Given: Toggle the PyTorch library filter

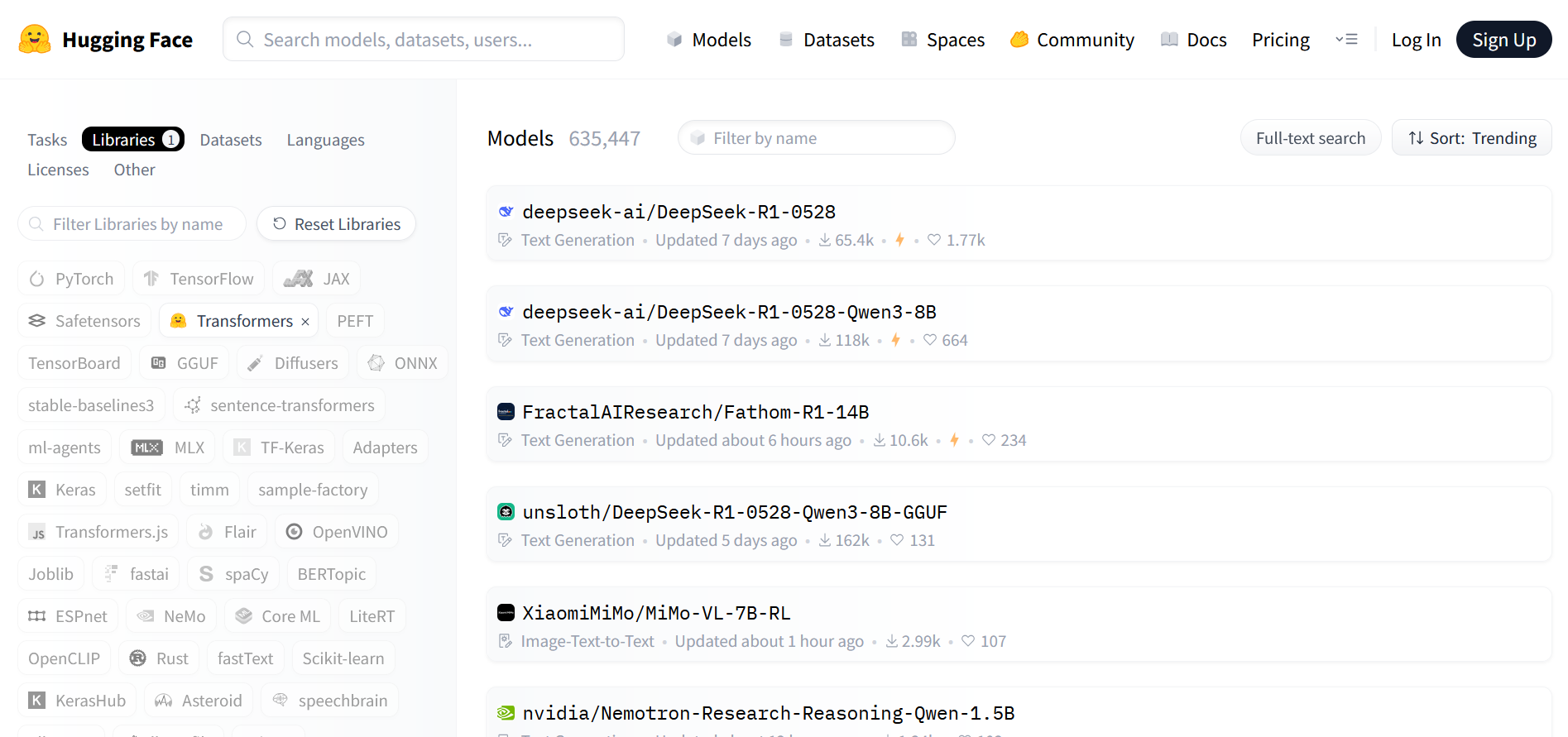Looking at the screenshot, I should click(x=71, y=279).
